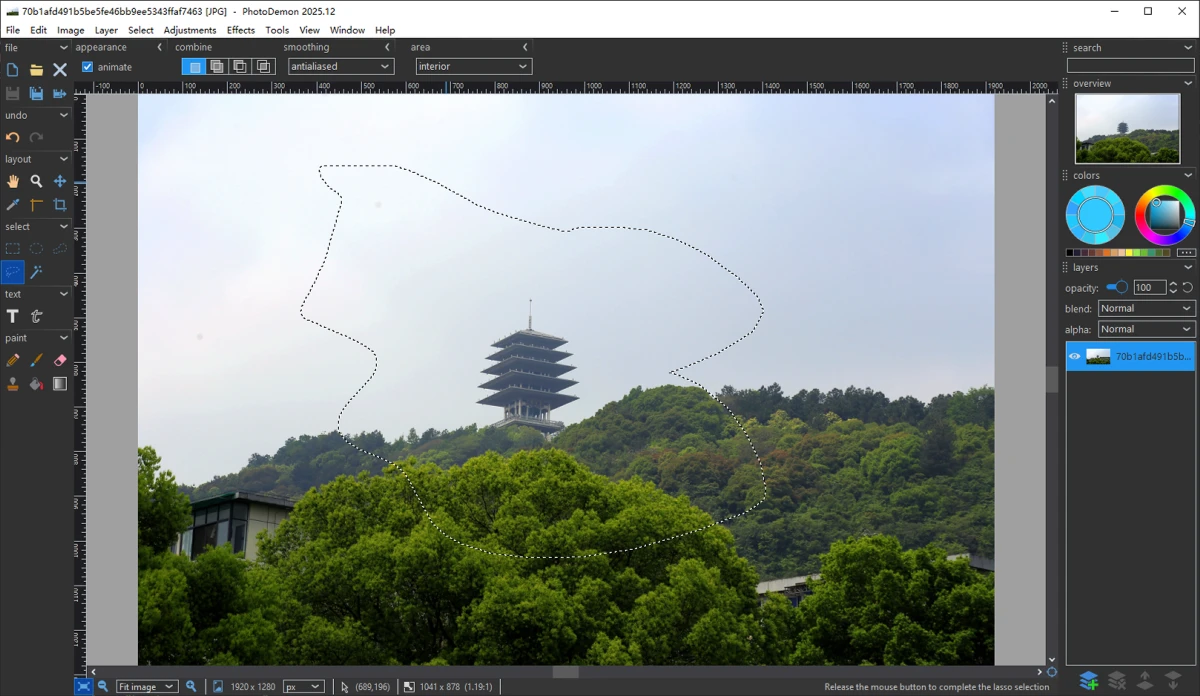The image size is (1200, 696).
Task: Open an image with the folder icon
Action: click(36, 70)
